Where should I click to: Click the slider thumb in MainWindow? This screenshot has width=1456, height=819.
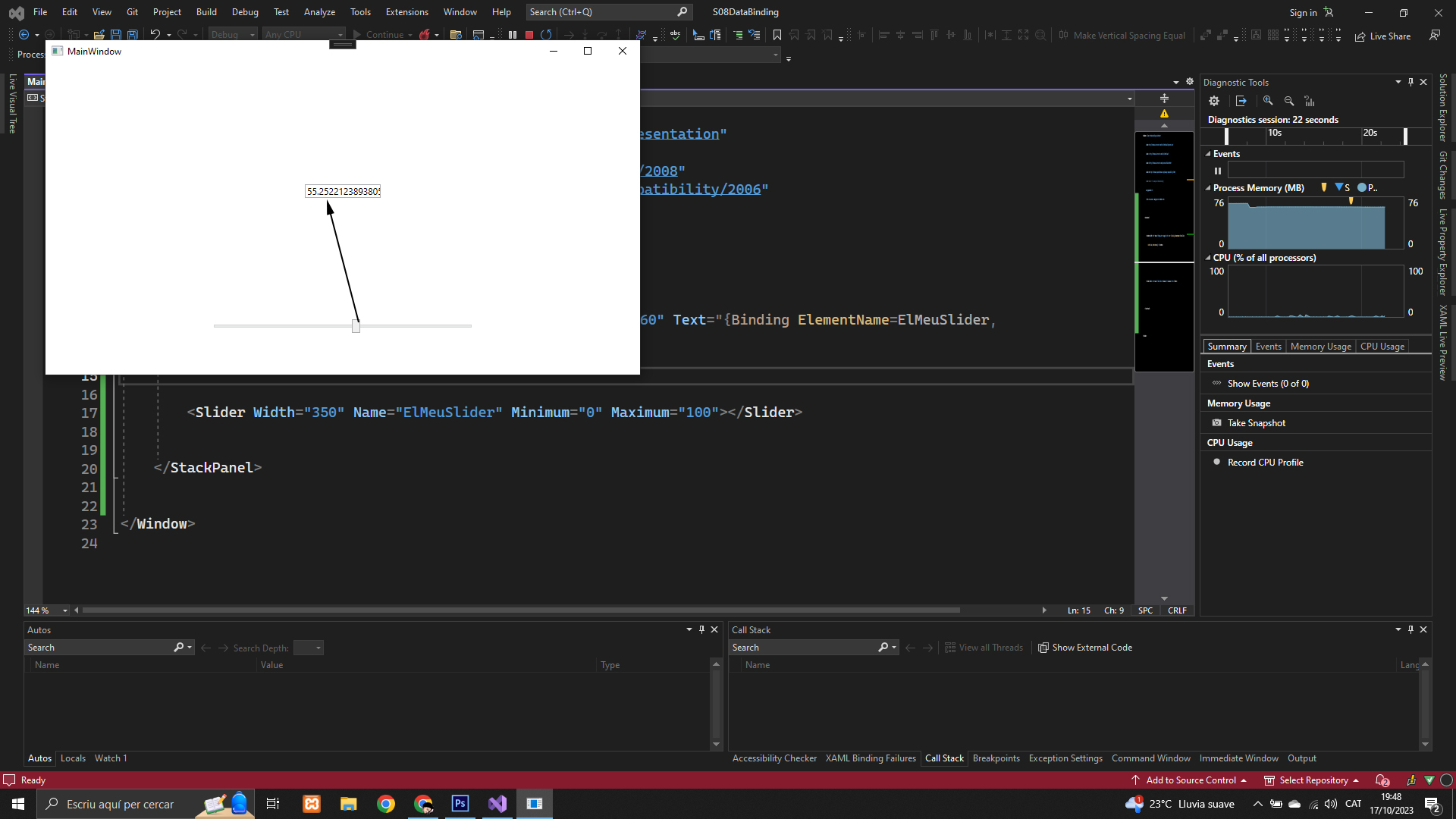(x=356, y=326)
